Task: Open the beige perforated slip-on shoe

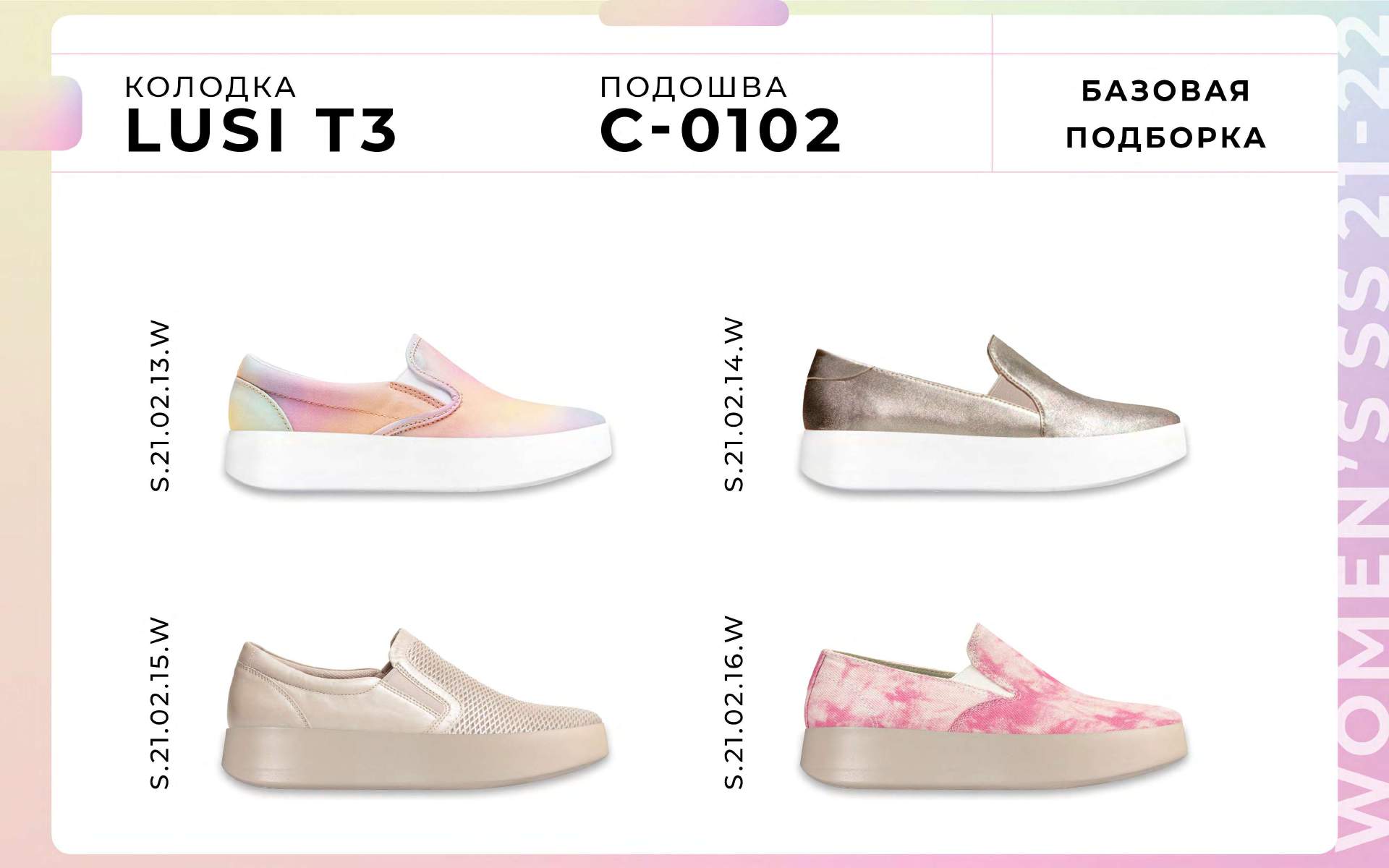Action: click(414, 712)
